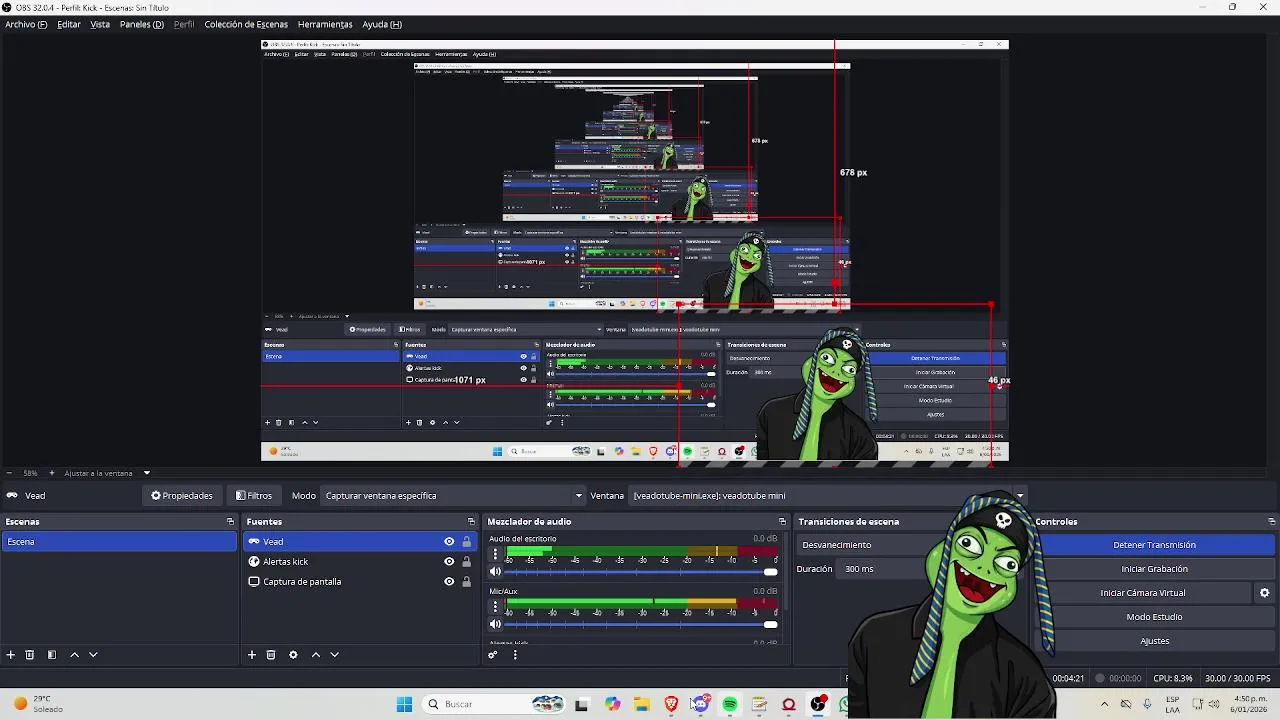Open audio mixer menu three-dots at bottom
Image resolution: width=1280 pixels, height=720 pixels.
point(515,655)
